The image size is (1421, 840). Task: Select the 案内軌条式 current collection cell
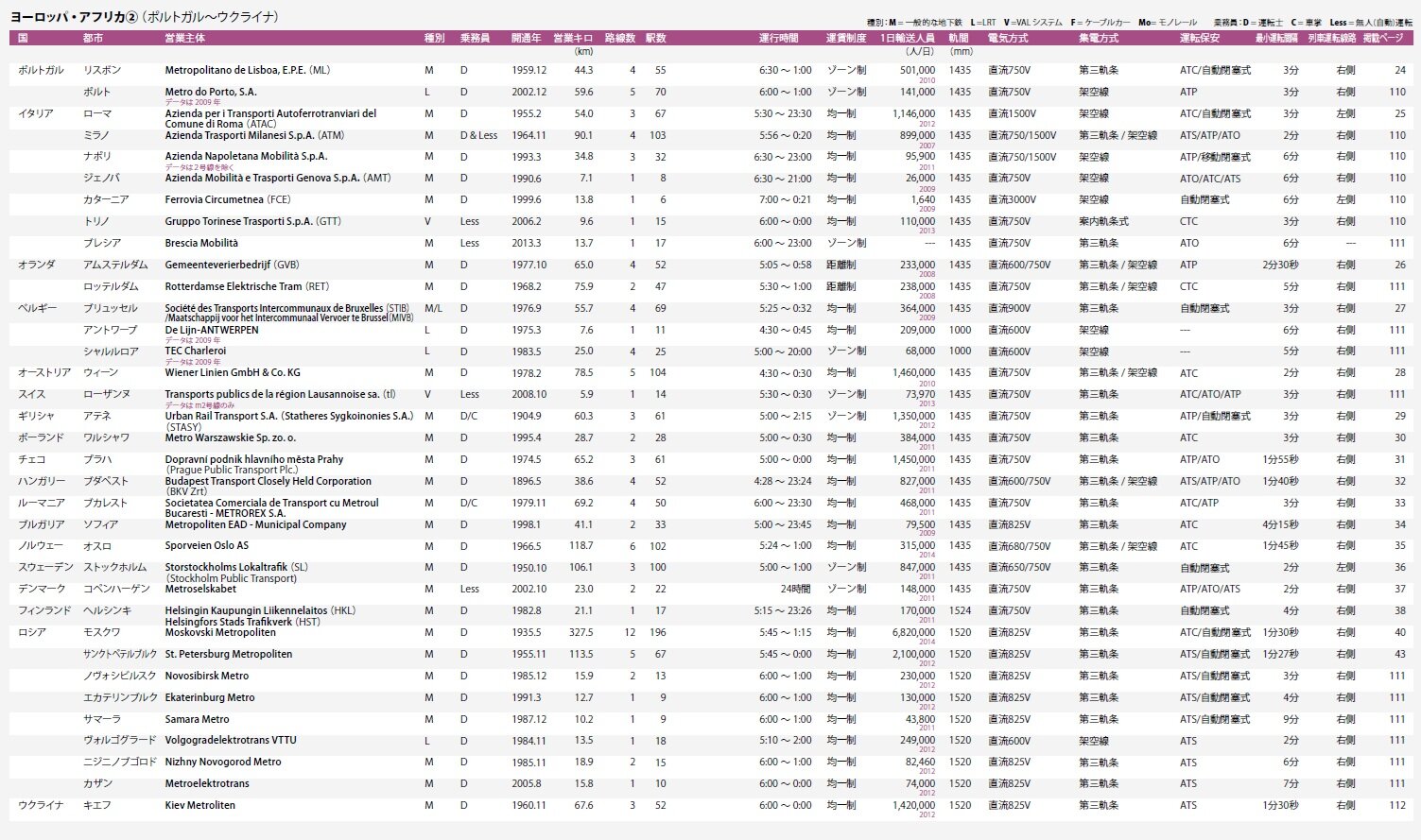pos(1104,222)
